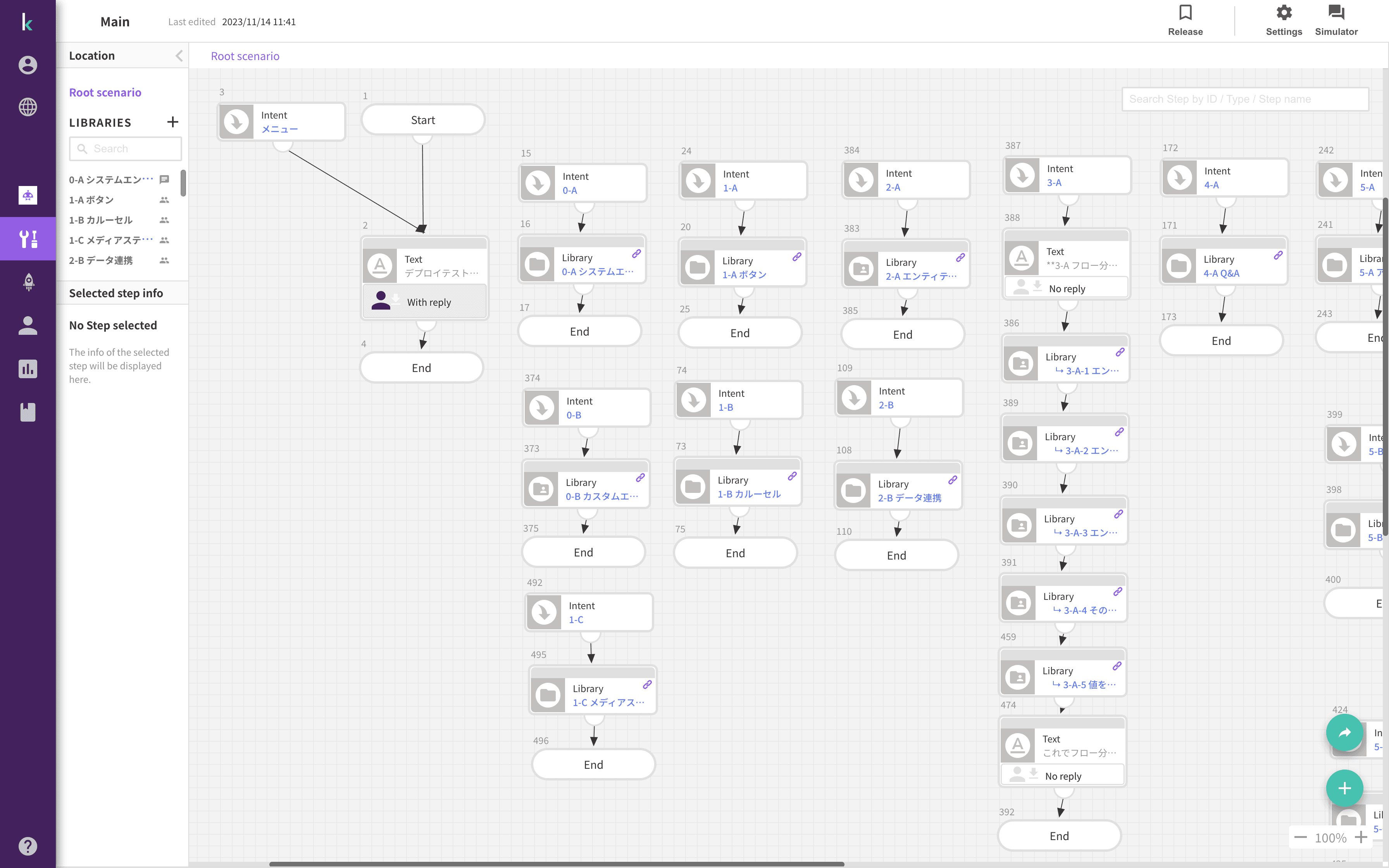Select Intent 0-B step
Image resolution: width=1389 pixels, height=868 pixels.
586,408
